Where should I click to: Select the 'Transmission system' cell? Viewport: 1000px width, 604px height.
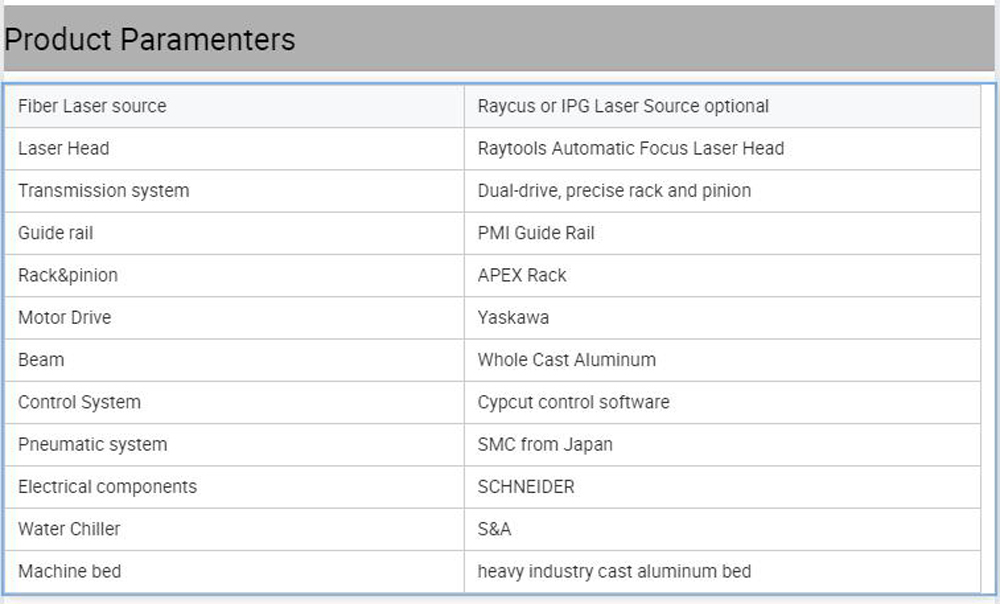click(234, 191)
